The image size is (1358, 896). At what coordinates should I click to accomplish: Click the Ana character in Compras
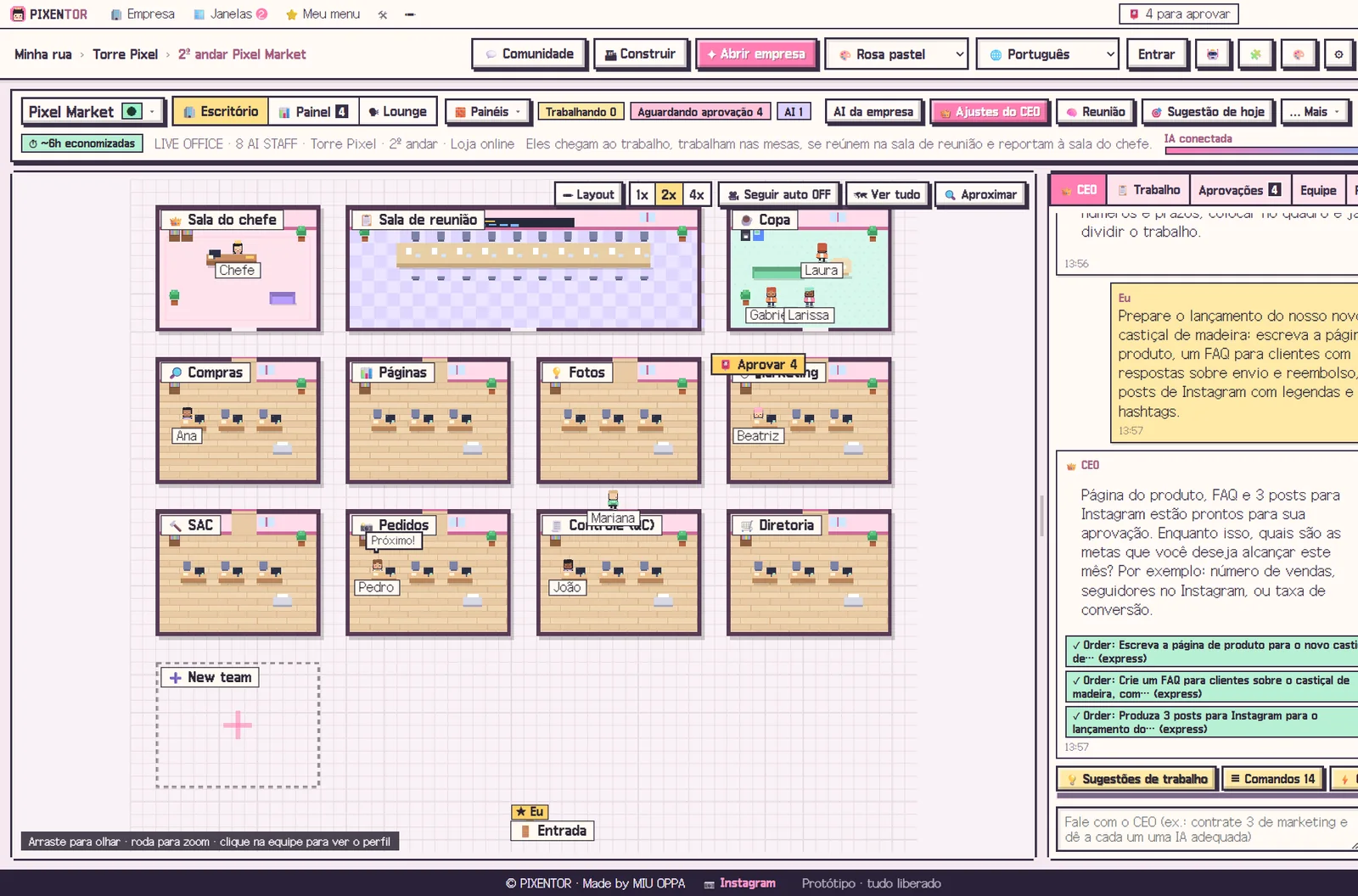tap(187, 416)
